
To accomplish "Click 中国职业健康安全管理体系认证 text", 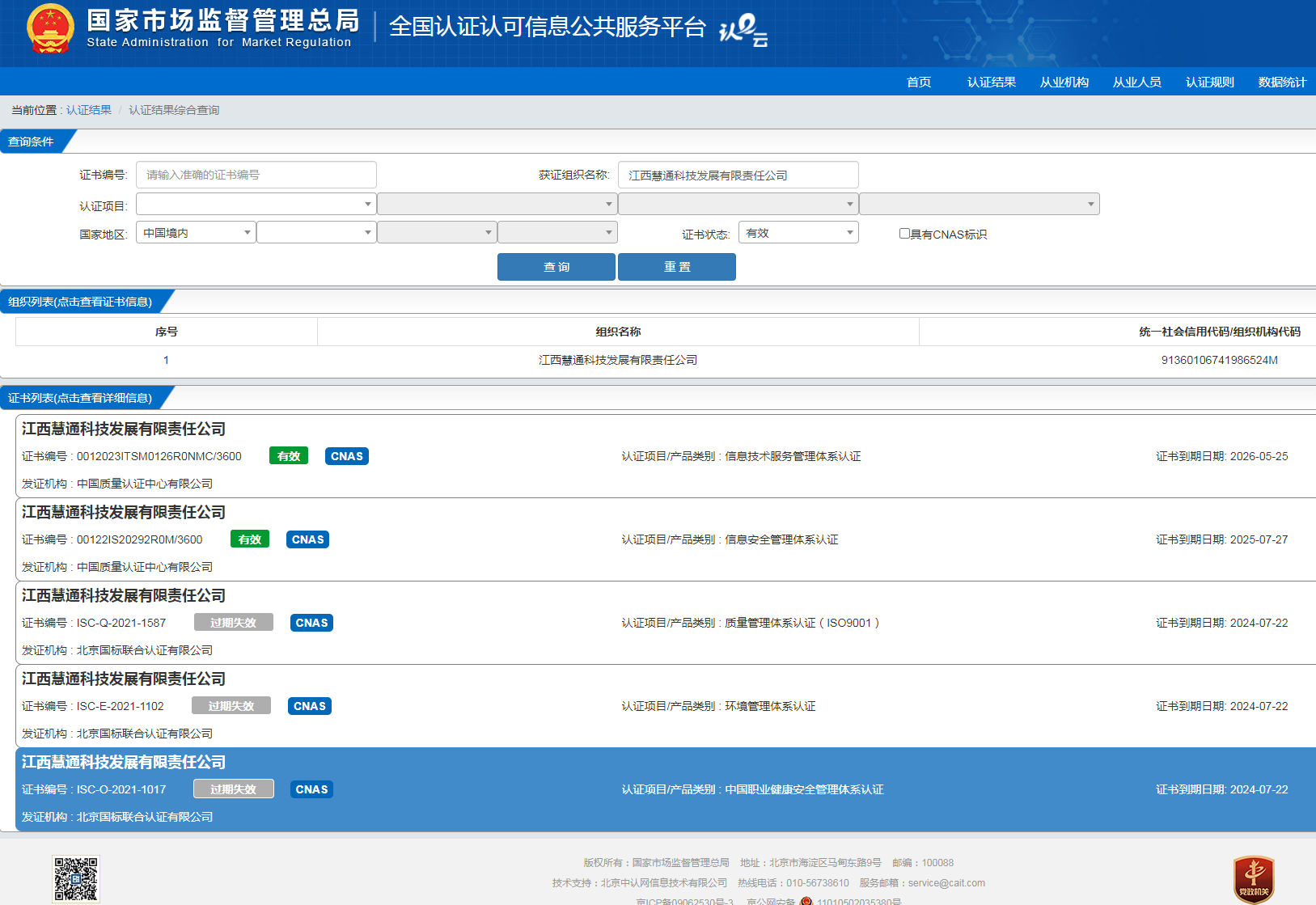I will pos(804,789).
